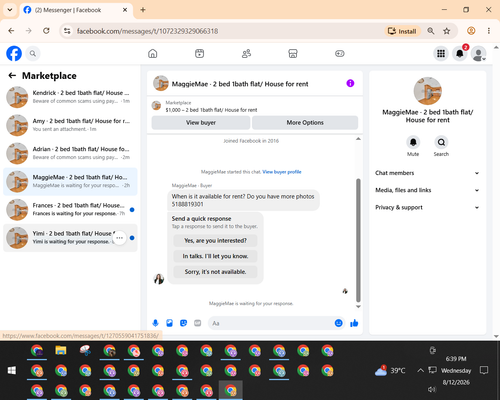Expand the Chat members section

[427, 173]
